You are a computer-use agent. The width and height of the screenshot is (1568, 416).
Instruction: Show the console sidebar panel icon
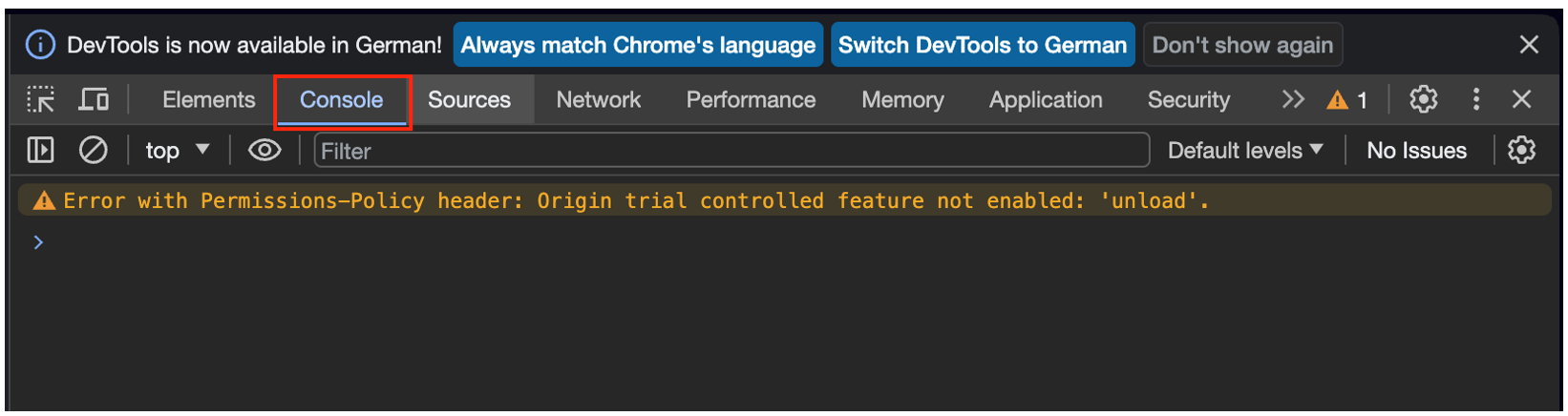click(x=40, y=150)
